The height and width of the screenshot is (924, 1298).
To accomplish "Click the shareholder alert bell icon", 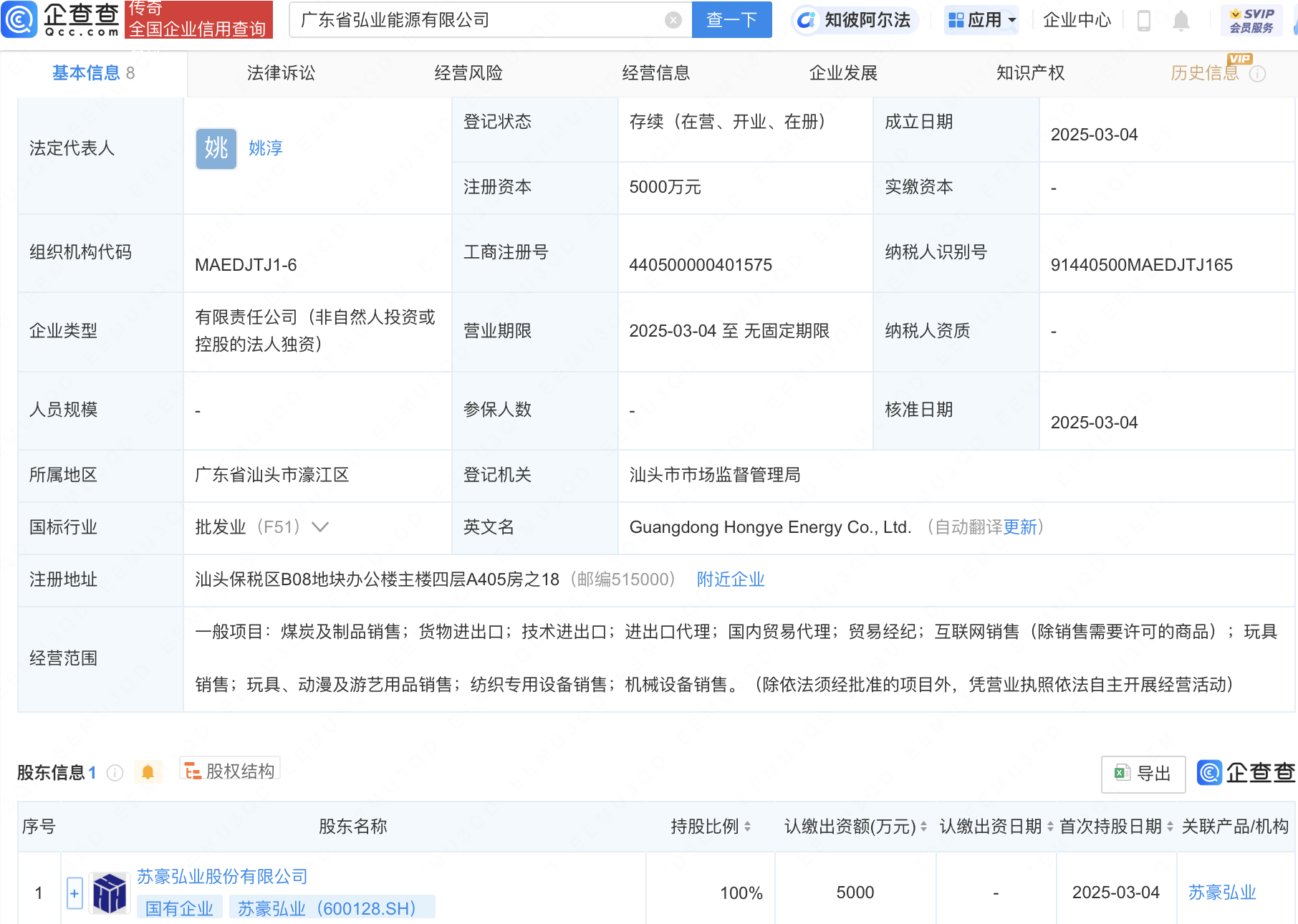I will [x=148, y=772].
